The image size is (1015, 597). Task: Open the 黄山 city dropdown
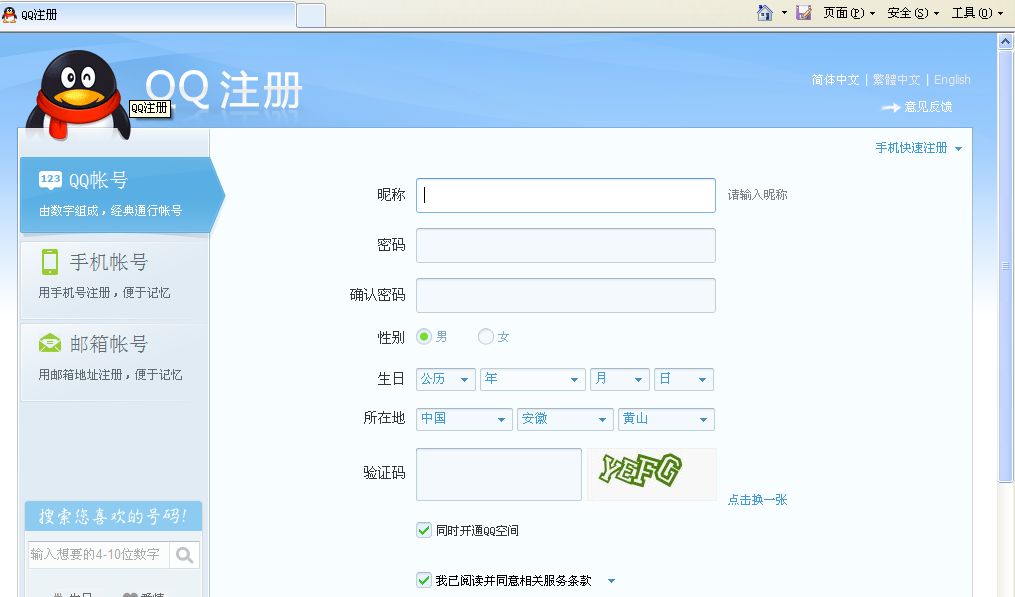[666, 420]
